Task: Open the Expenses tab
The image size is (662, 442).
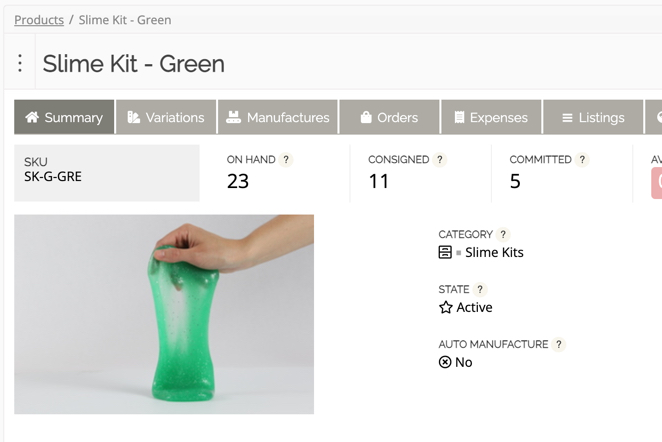Action: (x=491, y=117)
